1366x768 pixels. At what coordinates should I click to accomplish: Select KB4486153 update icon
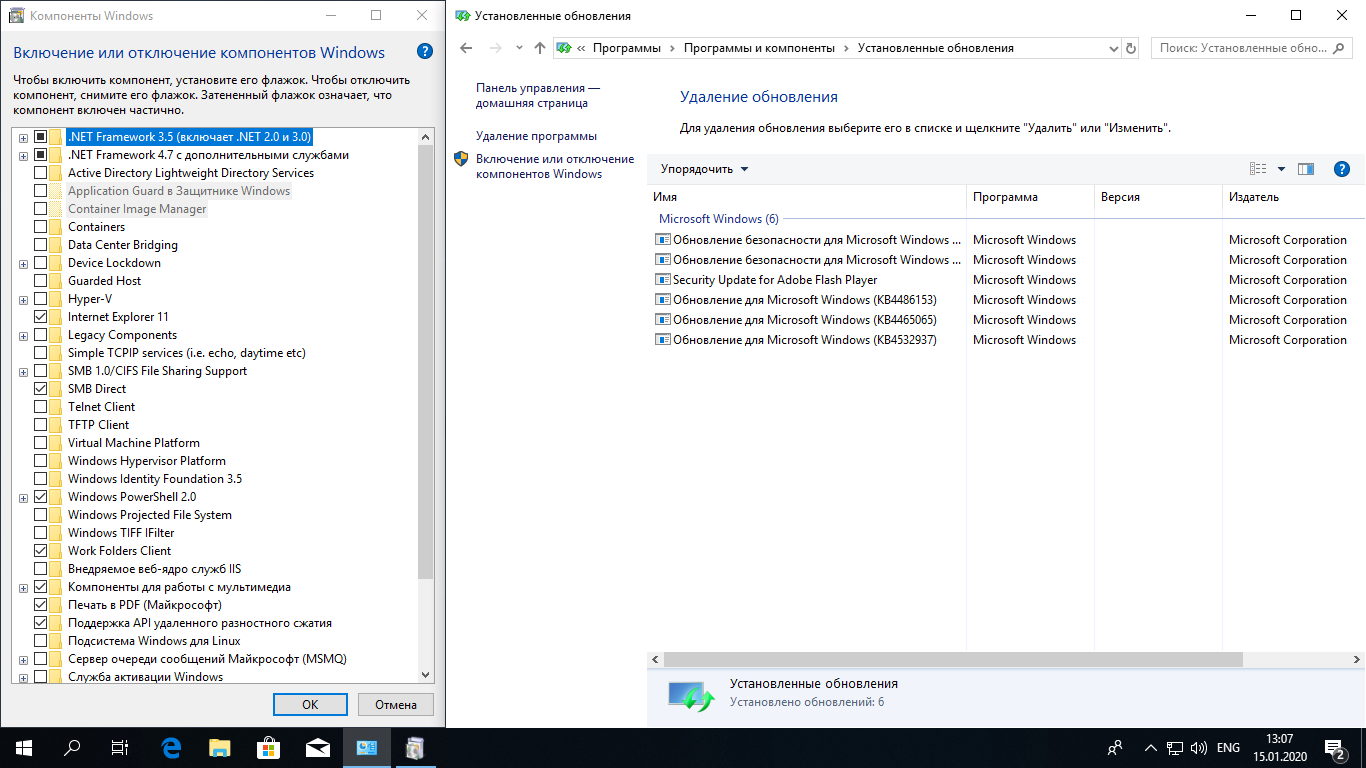pos(661,300)
